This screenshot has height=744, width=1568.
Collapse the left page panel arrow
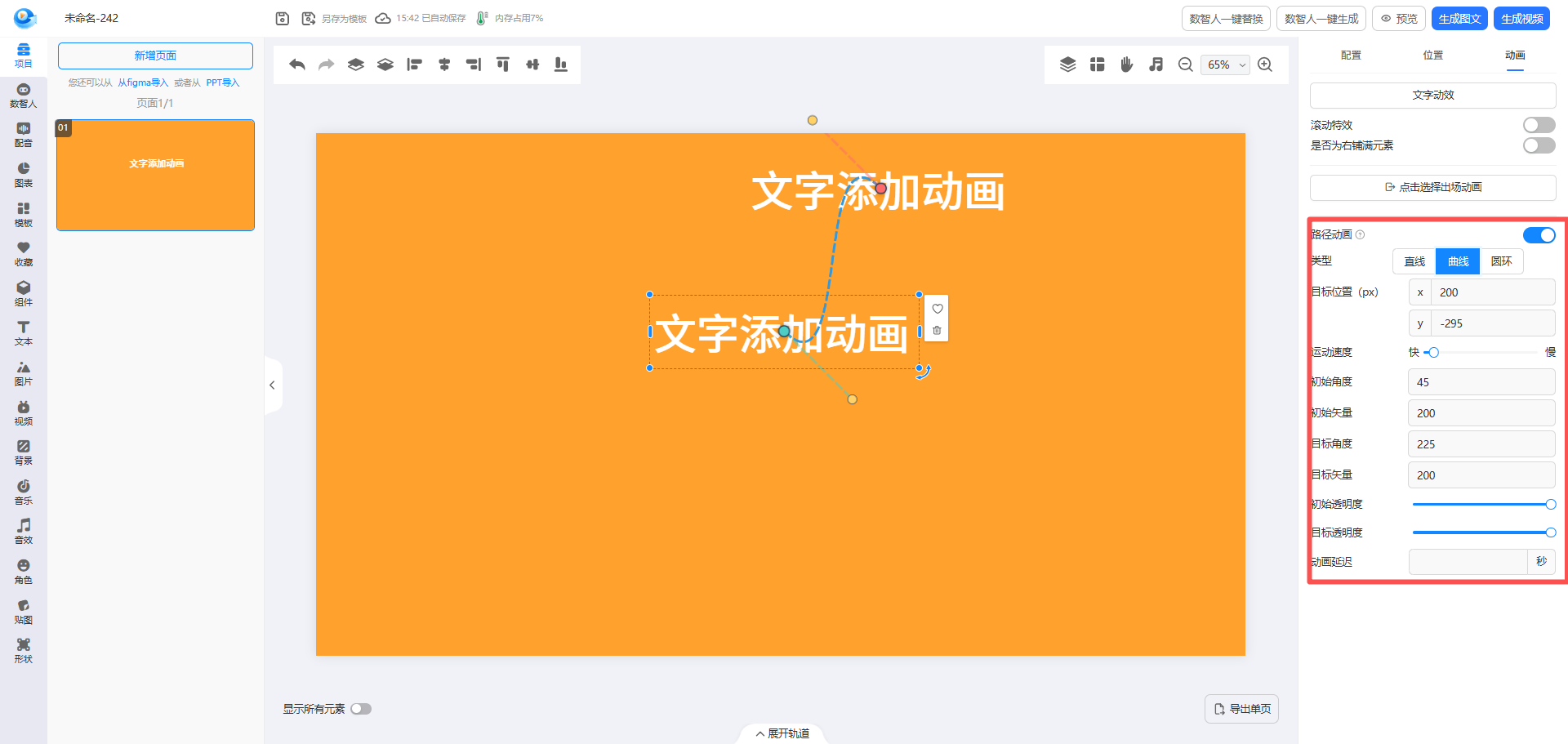pyautogui.click(x=272, y=385)
